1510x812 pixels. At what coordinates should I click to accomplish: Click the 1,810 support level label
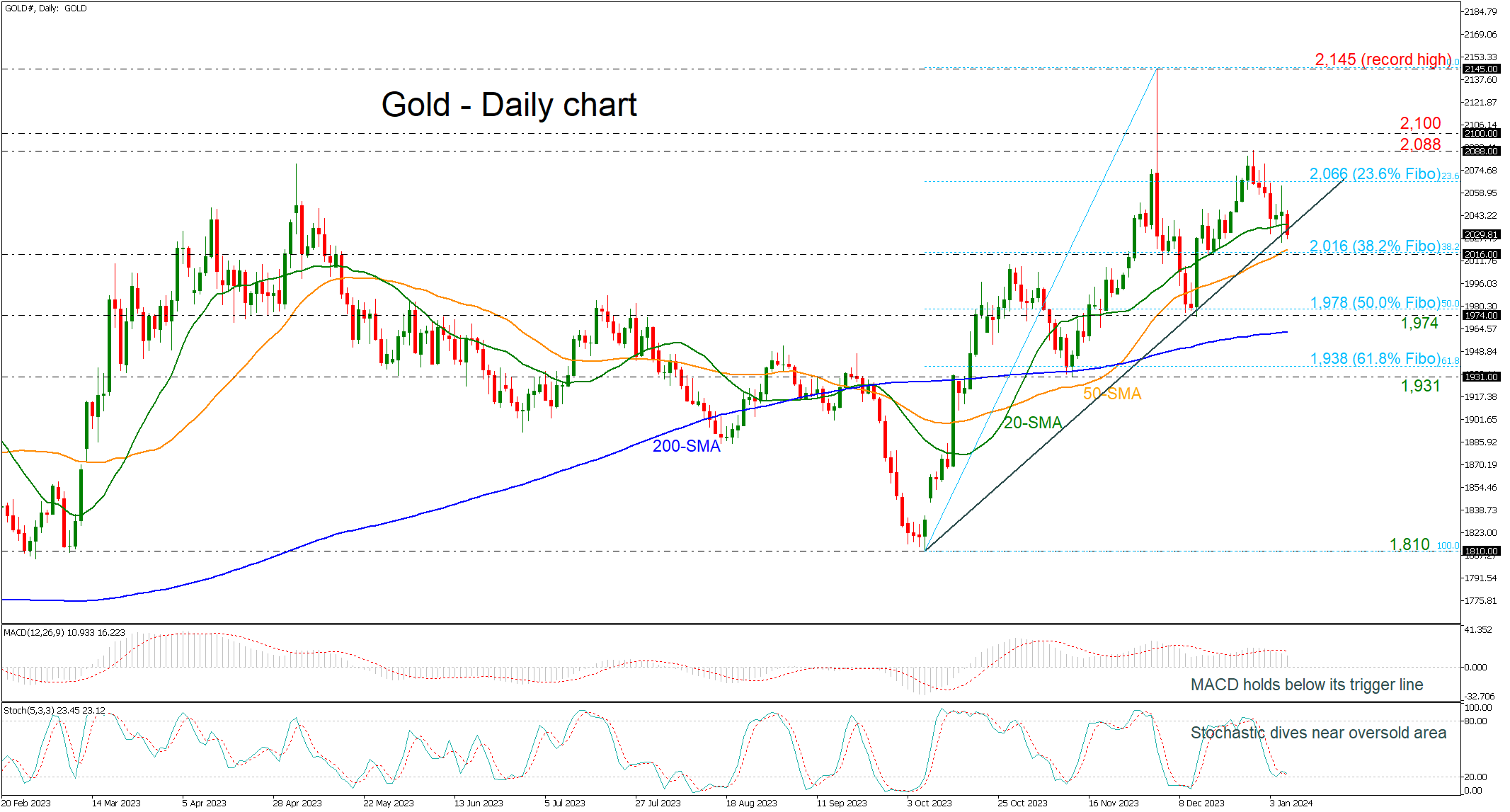tap(1409, 544)
